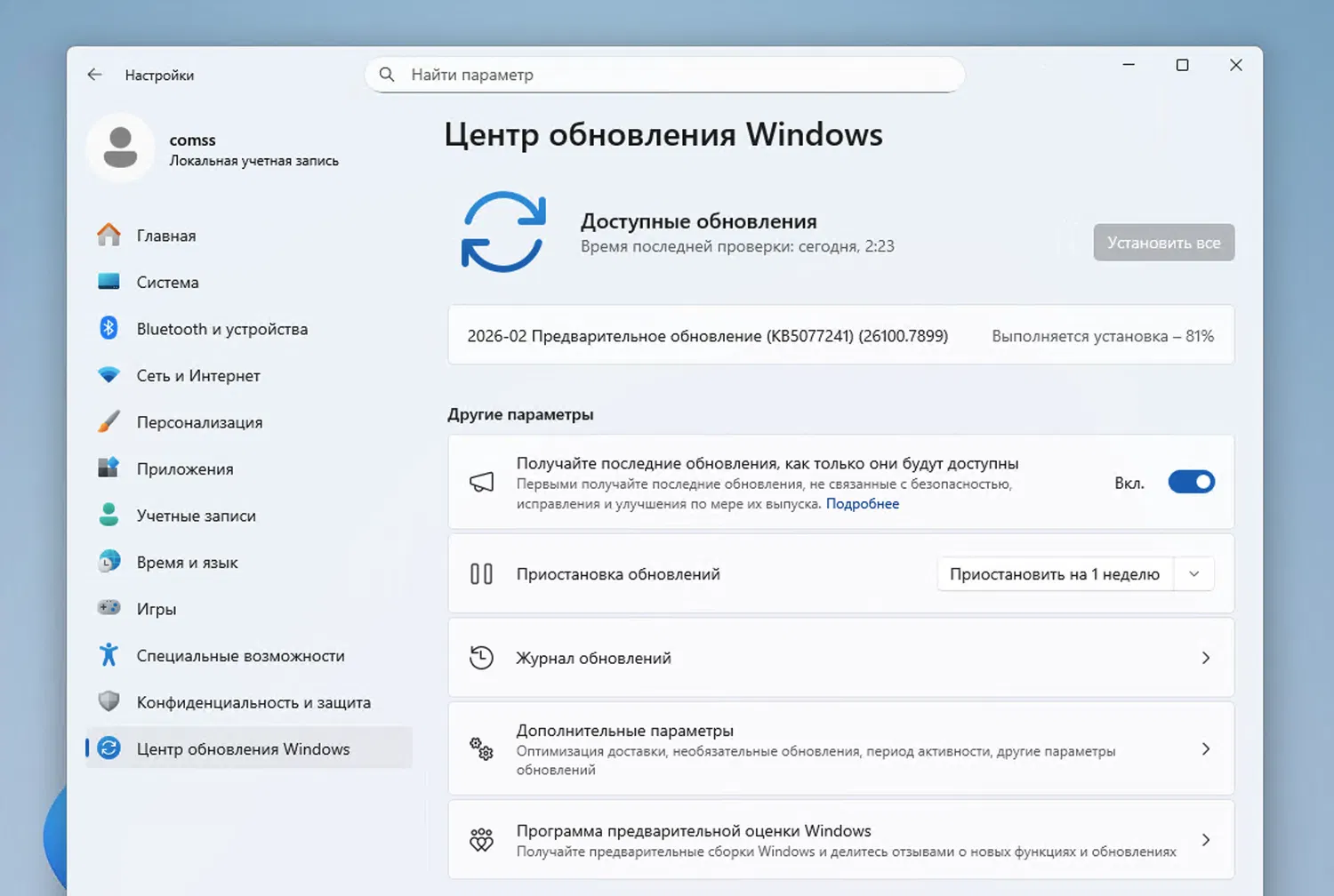Screen dimensions: 1334x896
Task: Navigate to Персонализация
Action: coord(249,422)
